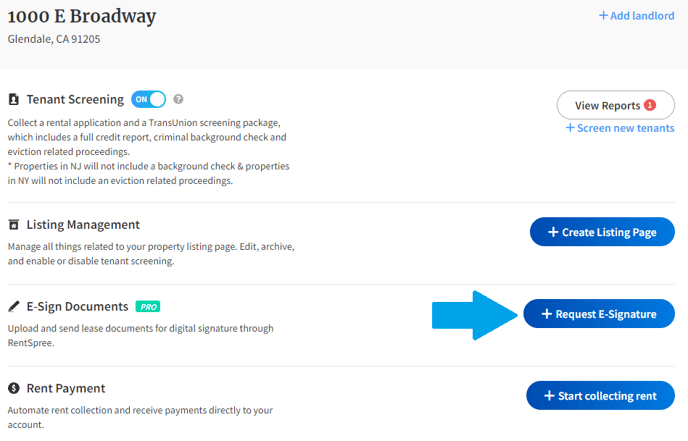This screenshot has width=688, height=441.
Task: Click the Screen new tenants link
Action: pos(620,128)
